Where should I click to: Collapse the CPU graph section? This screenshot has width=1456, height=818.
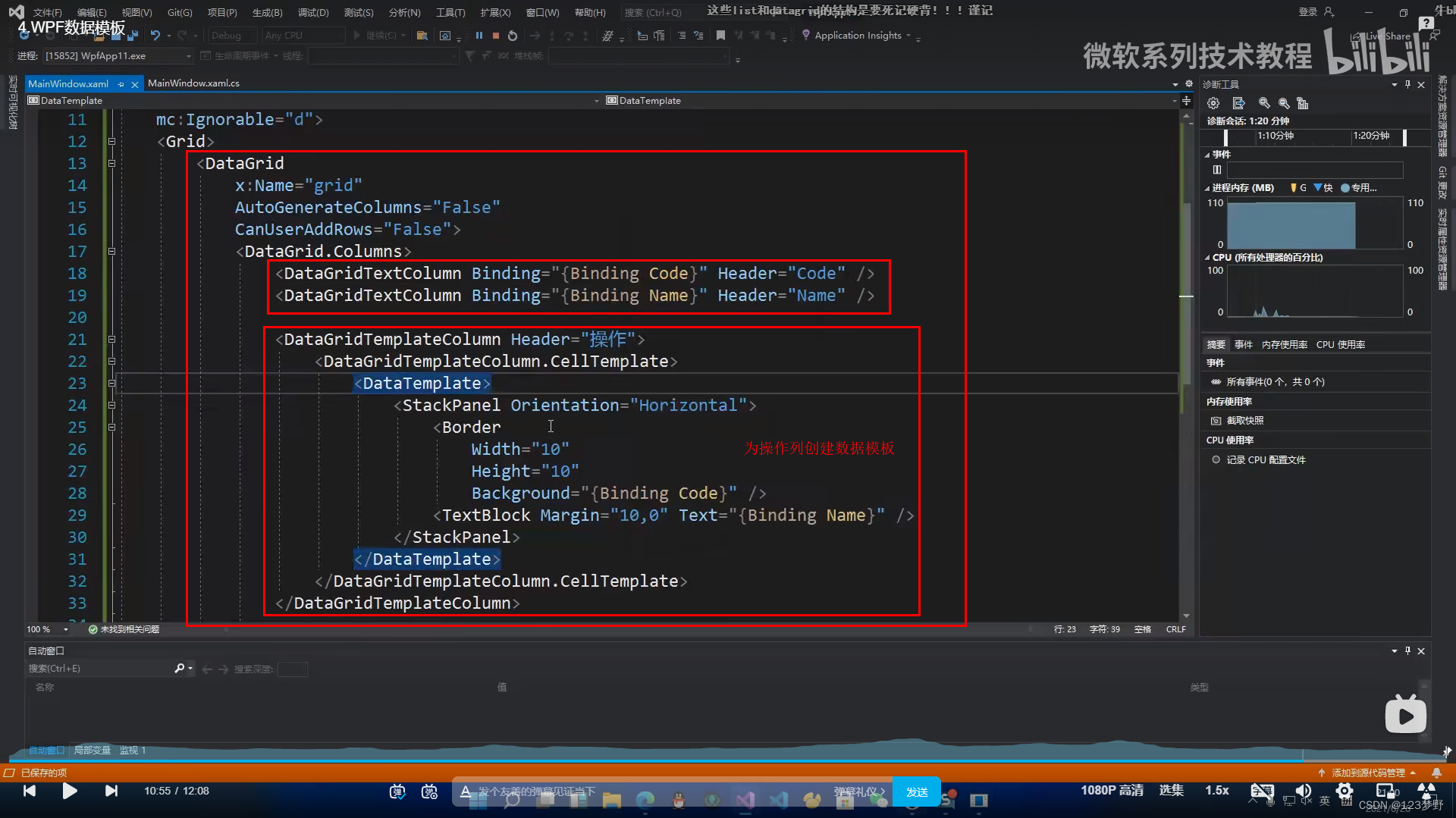click(1207, 258)
